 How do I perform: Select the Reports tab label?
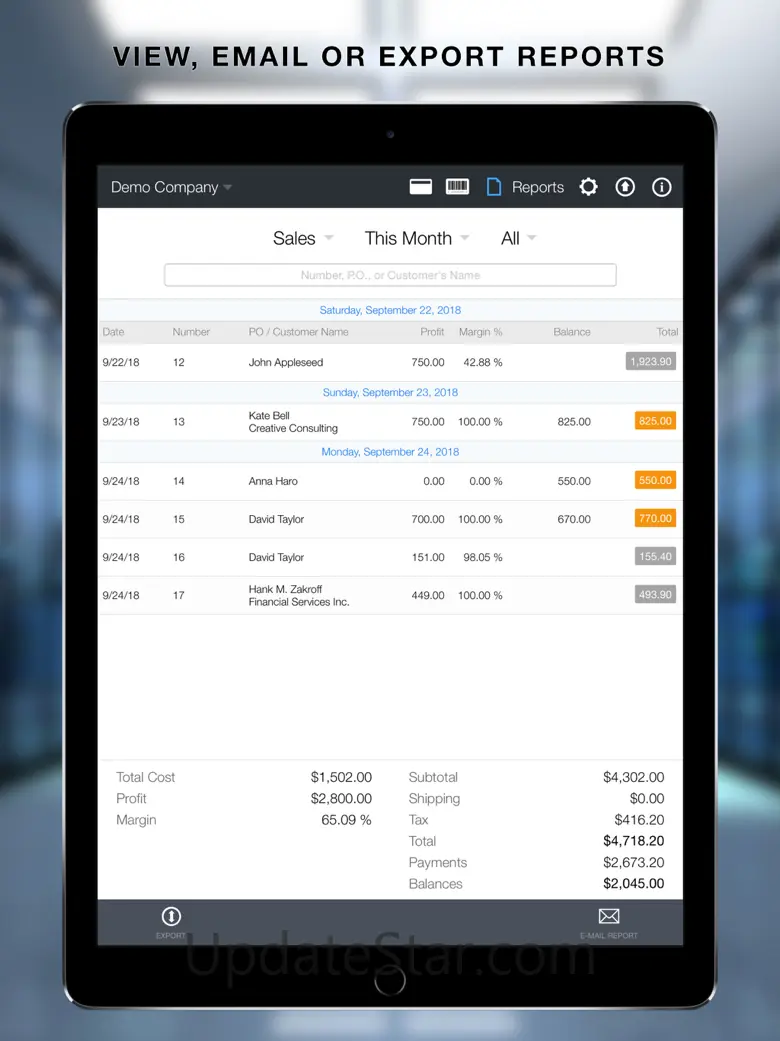click(x=538, y=187)
